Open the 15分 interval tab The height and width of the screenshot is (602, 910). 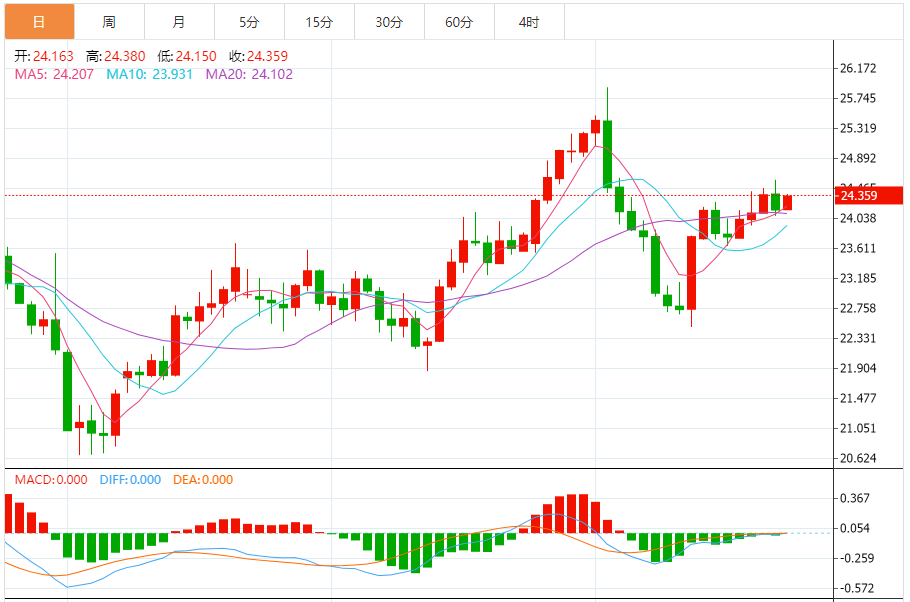coord(319,22)
